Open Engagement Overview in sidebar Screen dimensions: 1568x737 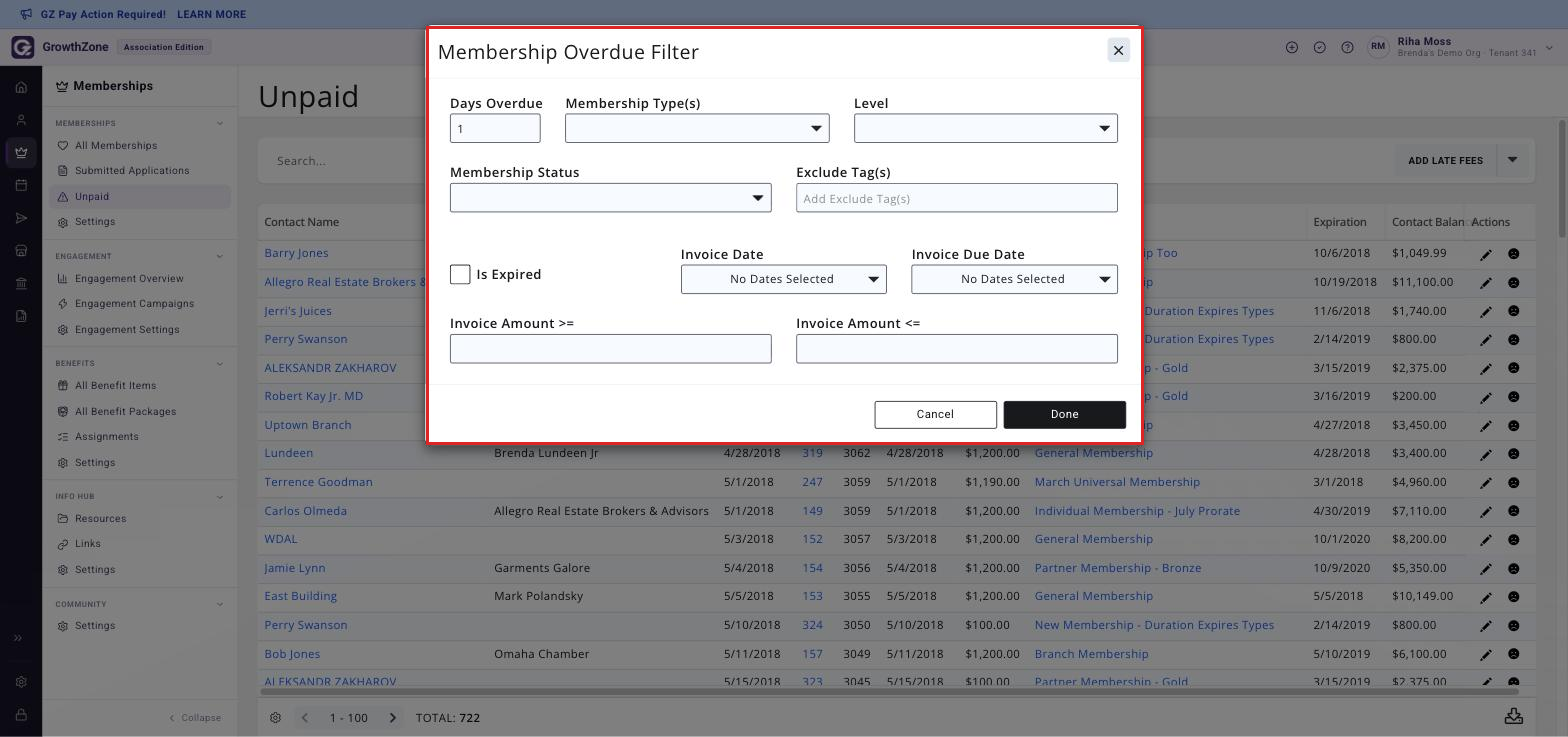click(129, 278)
